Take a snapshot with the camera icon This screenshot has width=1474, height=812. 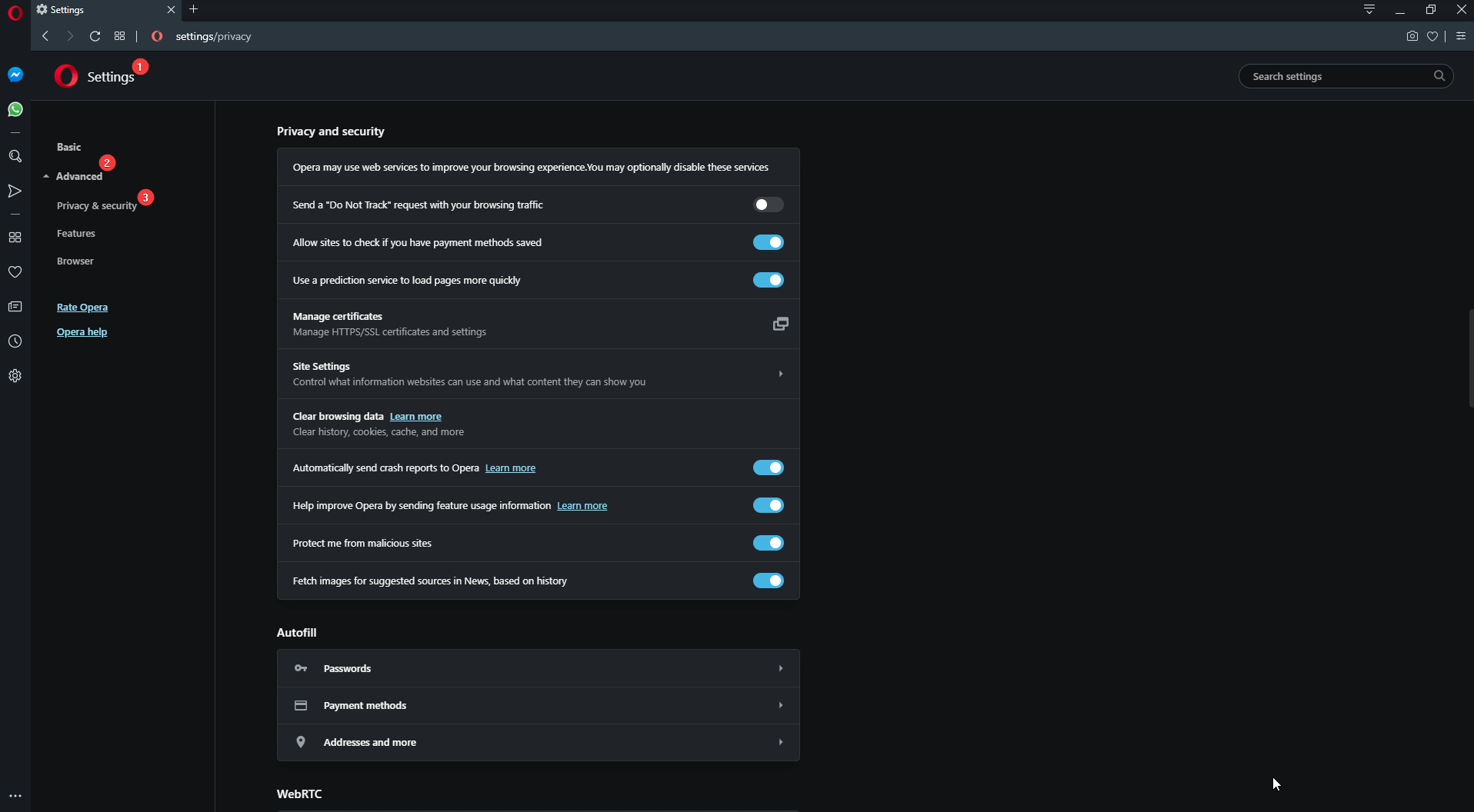[x=1412, y=36]
